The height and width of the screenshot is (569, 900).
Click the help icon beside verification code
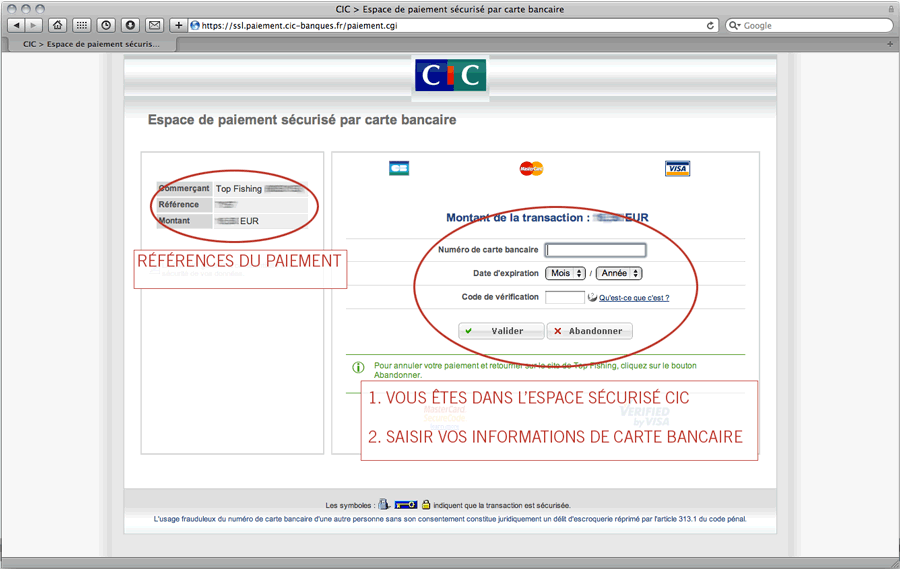click(x=592, y=297)
